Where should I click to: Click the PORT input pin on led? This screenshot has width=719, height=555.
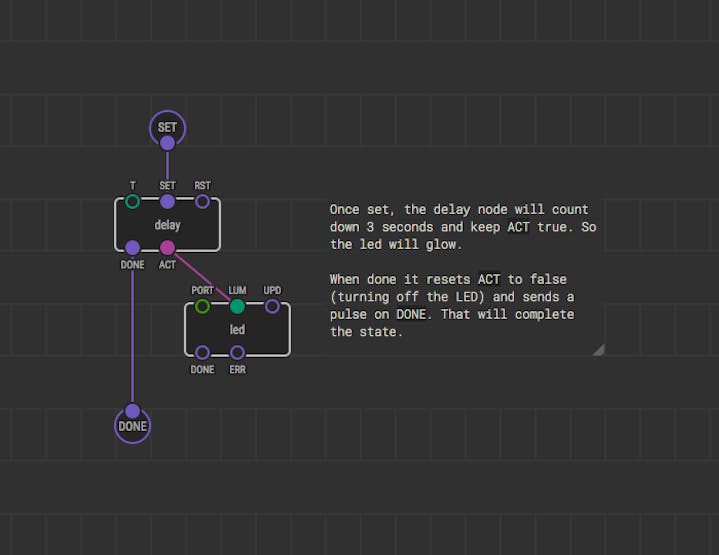[x=202, y=306]
